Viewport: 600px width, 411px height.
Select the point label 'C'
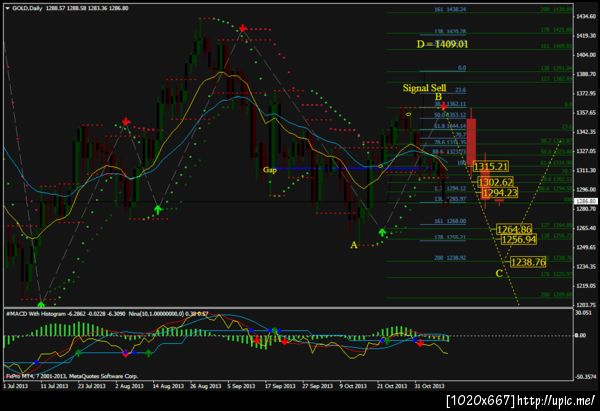coord(499,274)
